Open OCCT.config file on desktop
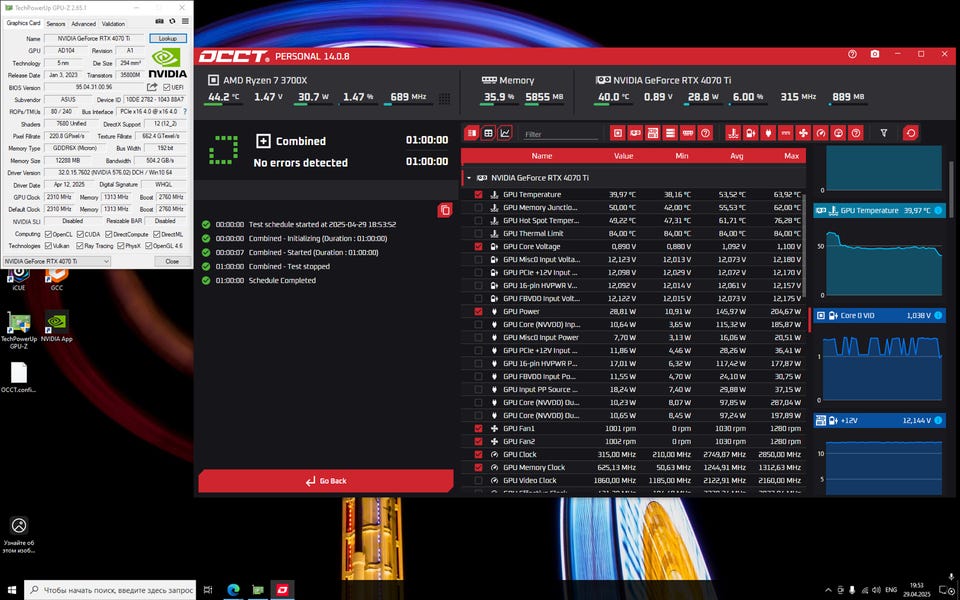The height and width of the screenshot is (600, 960). pyautogui.click(x=19, y=377)
